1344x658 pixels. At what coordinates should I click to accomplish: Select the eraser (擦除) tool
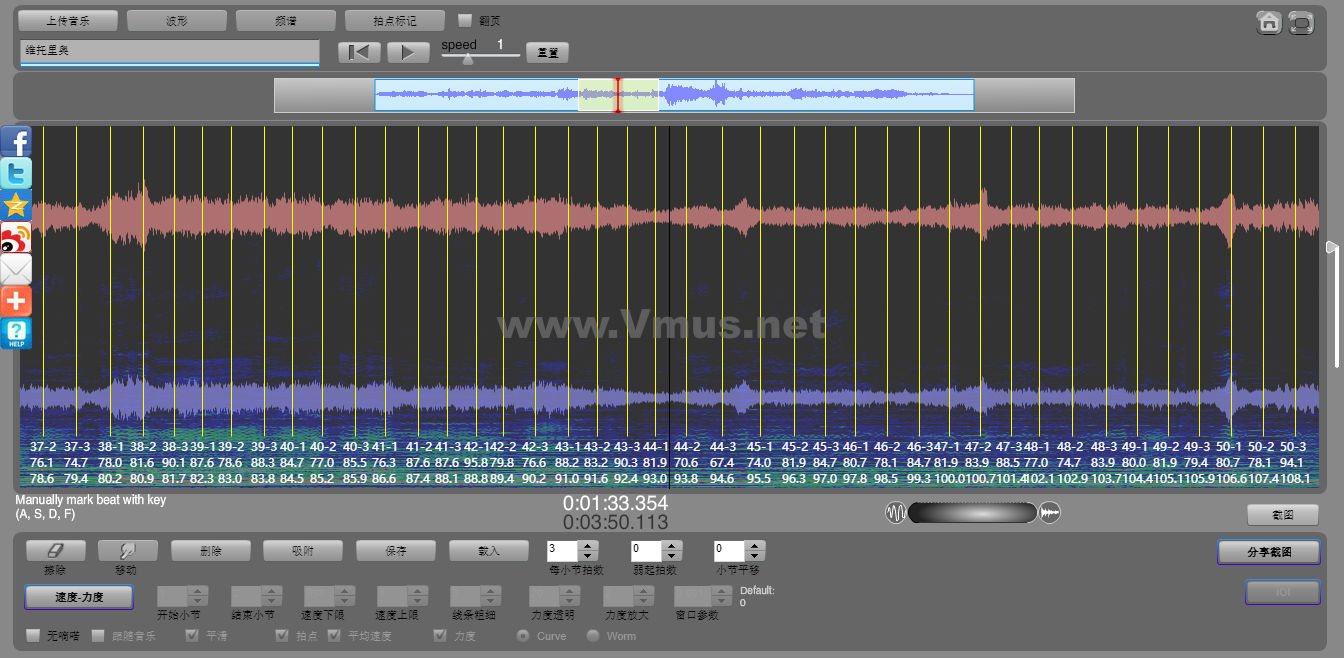point(55,551)
